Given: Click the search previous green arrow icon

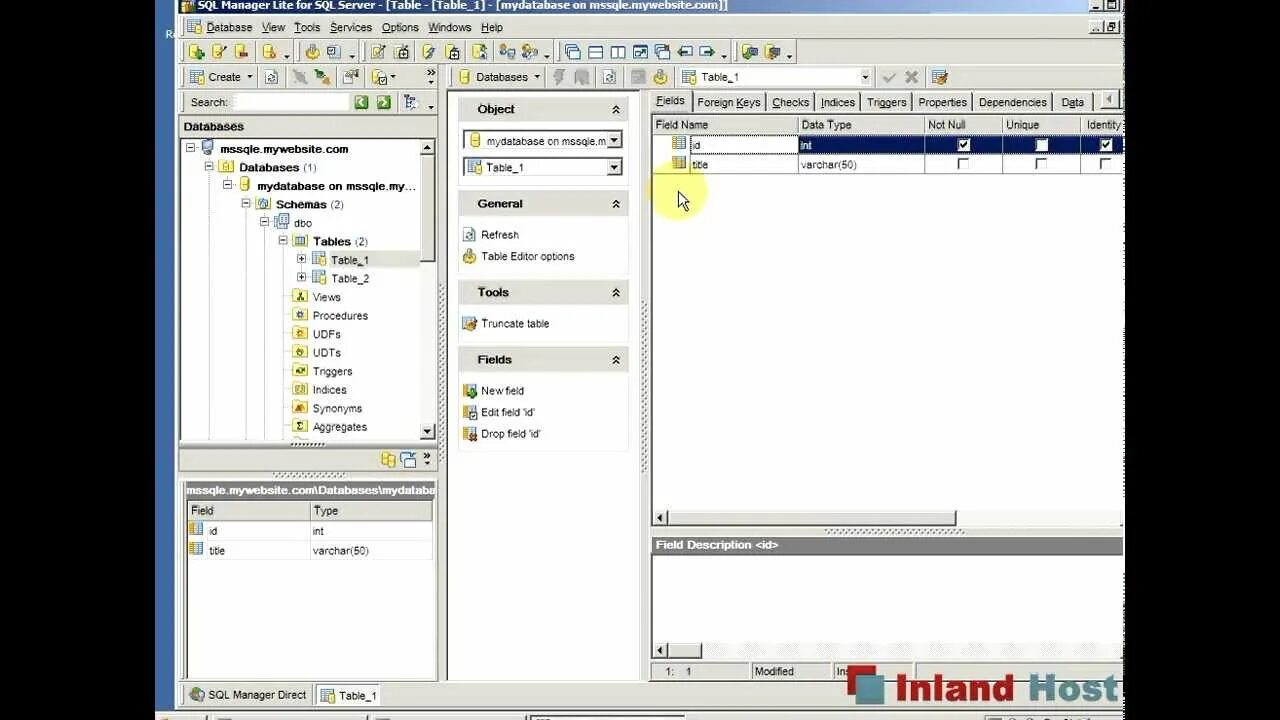Looking at the screenshot, I should [x=361, y=102].
